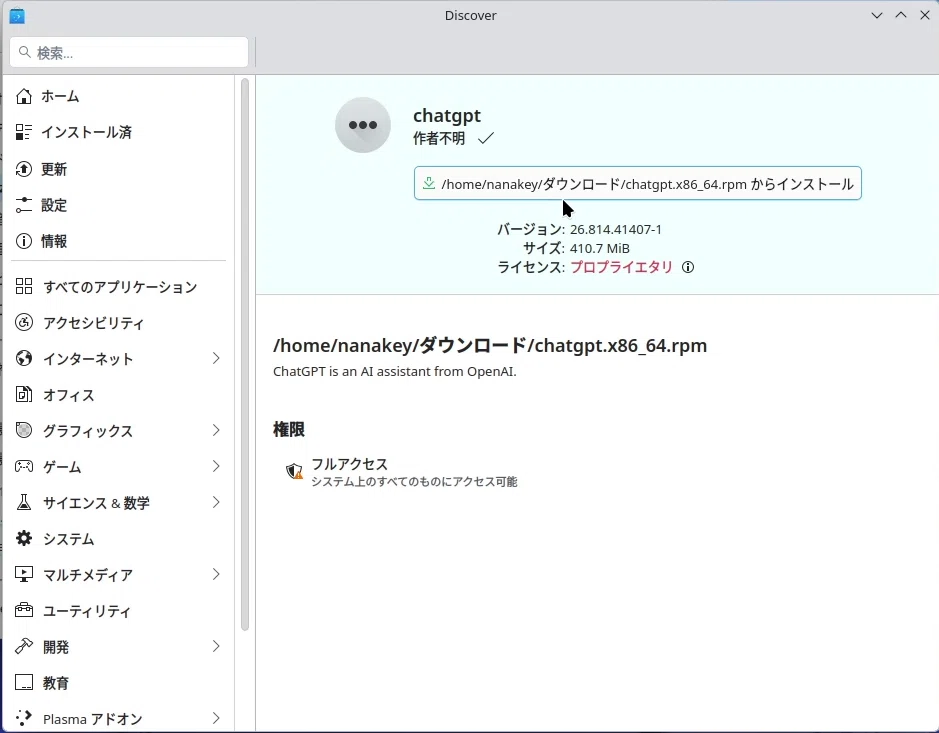Click the Updates (更新) arrow icon
Viewport: 939px width, 733px height.
pyautogui.click(x=24, y=169)
